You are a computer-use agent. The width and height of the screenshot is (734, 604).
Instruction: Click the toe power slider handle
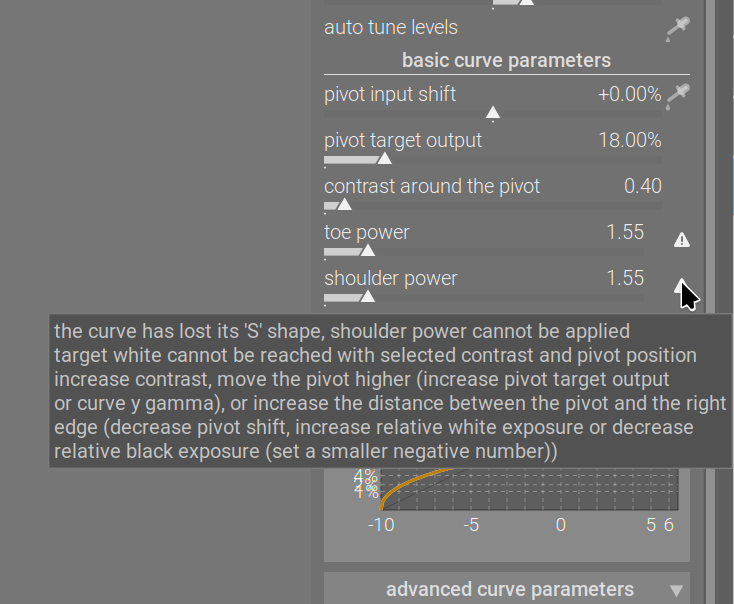(367, 250)
